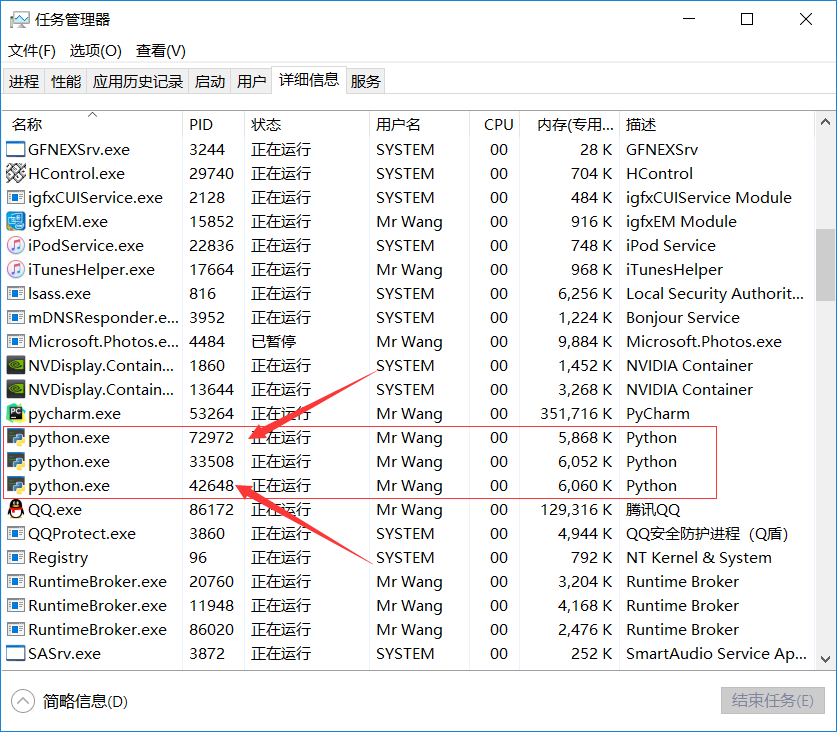837x732 pixels.
Task: Click the 简略信息(D) link text
Action: 85,701
